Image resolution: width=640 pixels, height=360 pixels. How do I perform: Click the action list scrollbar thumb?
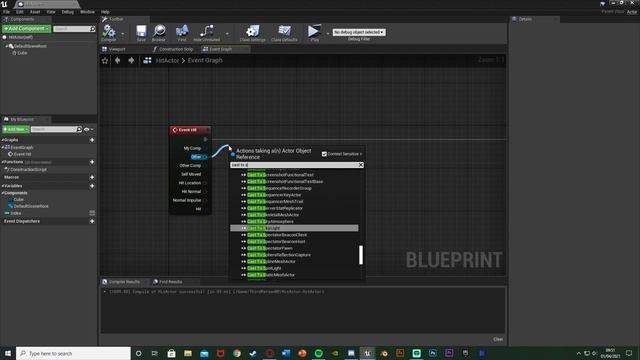361,255
